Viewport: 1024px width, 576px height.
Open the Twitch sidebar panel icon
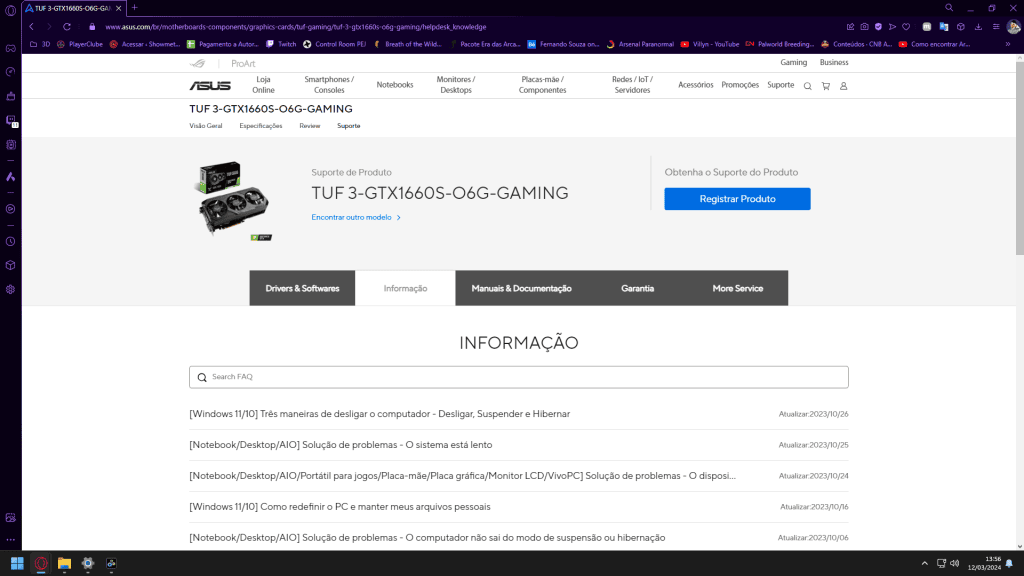tap(10, 120)
